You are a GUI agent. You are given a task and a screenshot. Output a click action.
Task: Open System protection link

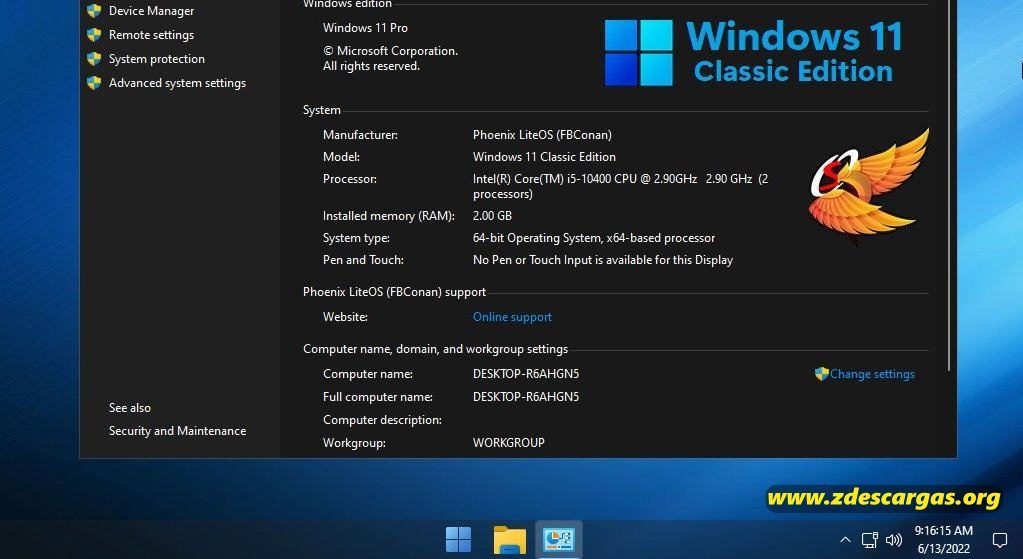pyautogui.click(x=157, y=59)
